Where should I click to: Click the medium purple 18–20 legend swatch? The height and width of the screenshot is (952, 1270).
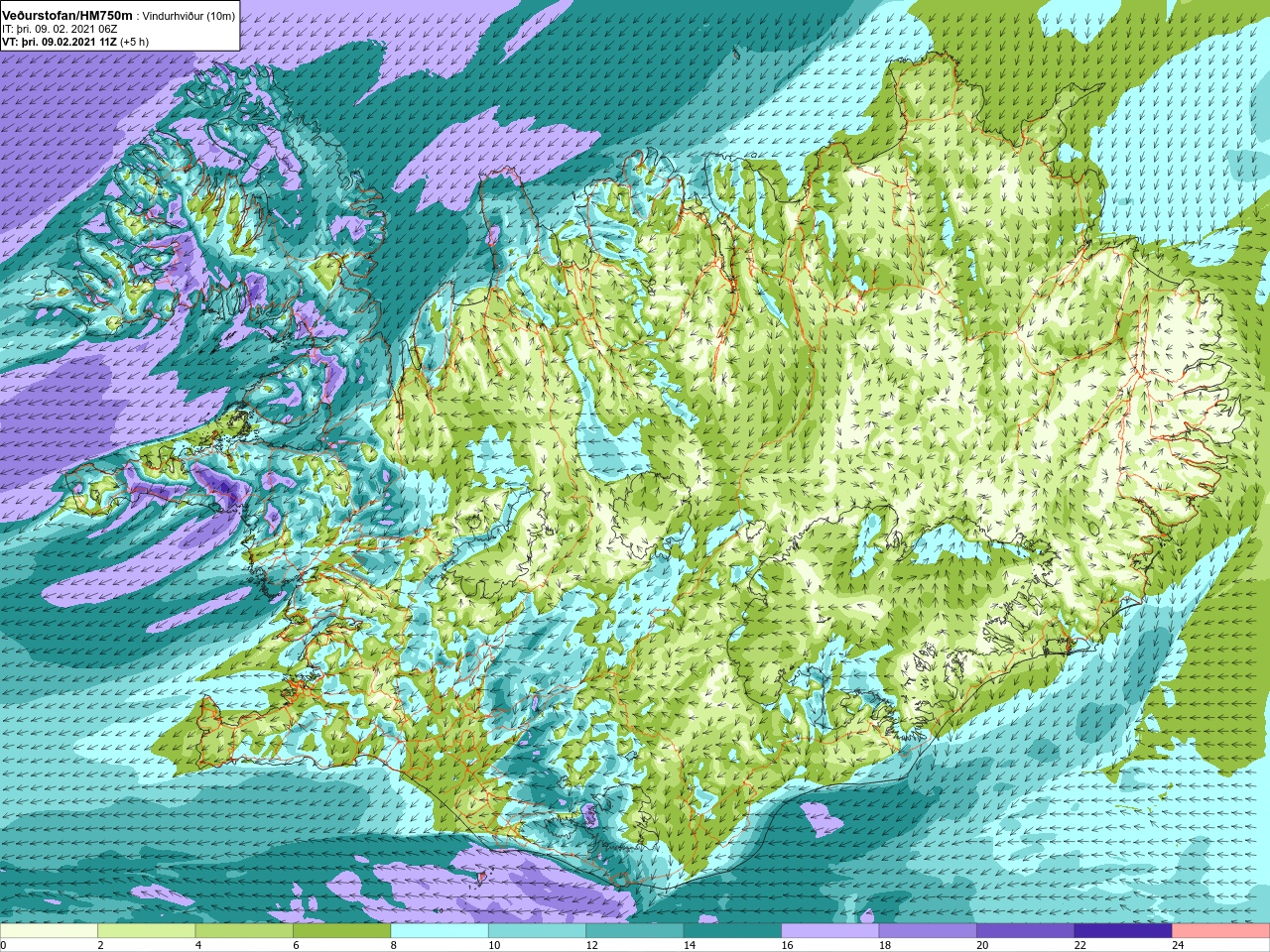click(928, 931)
